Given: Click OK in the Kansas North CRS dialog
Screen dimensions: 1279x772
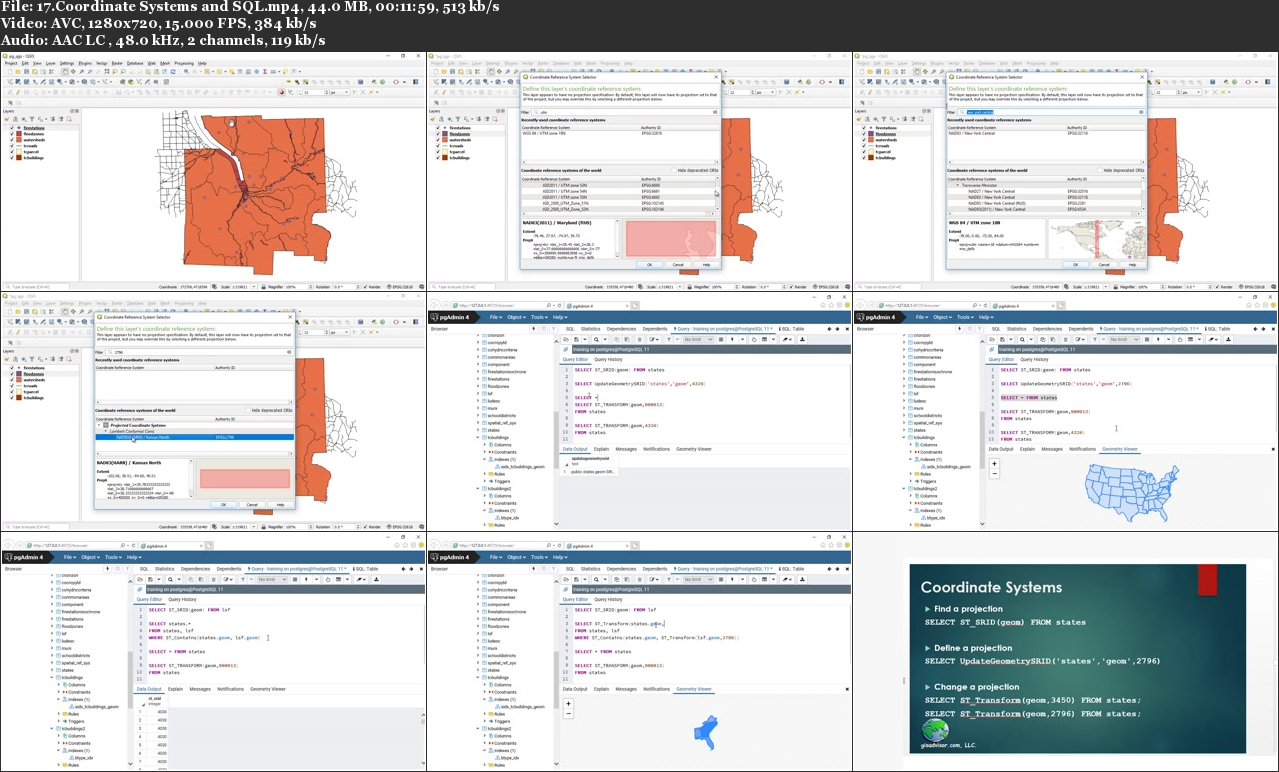Looking at the screenshot, I should click(224, 505).
